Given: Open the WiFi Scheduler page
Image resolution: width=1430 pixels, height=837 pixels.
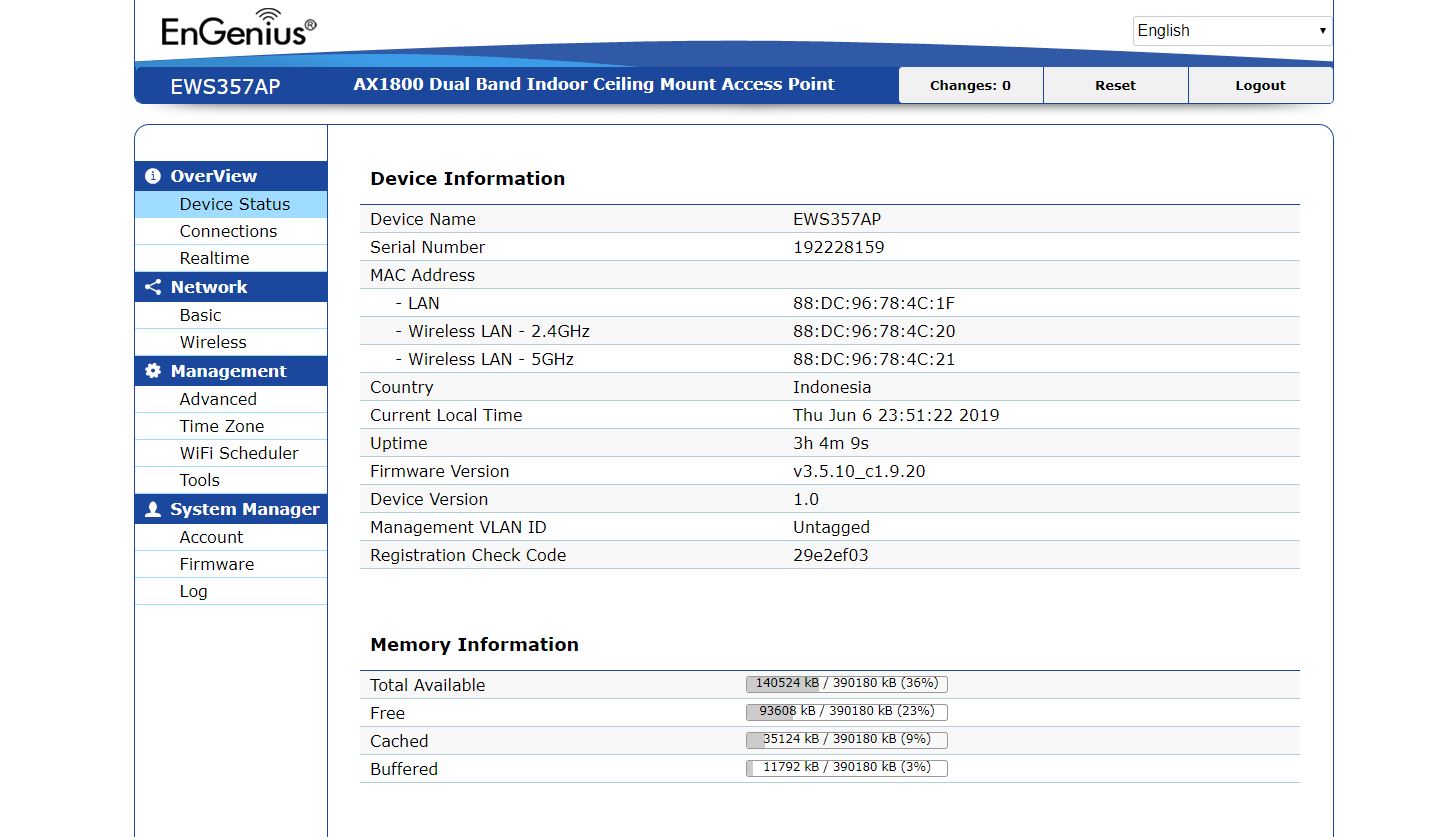Looking at the screenshot, I should click(x=231, y=453).
